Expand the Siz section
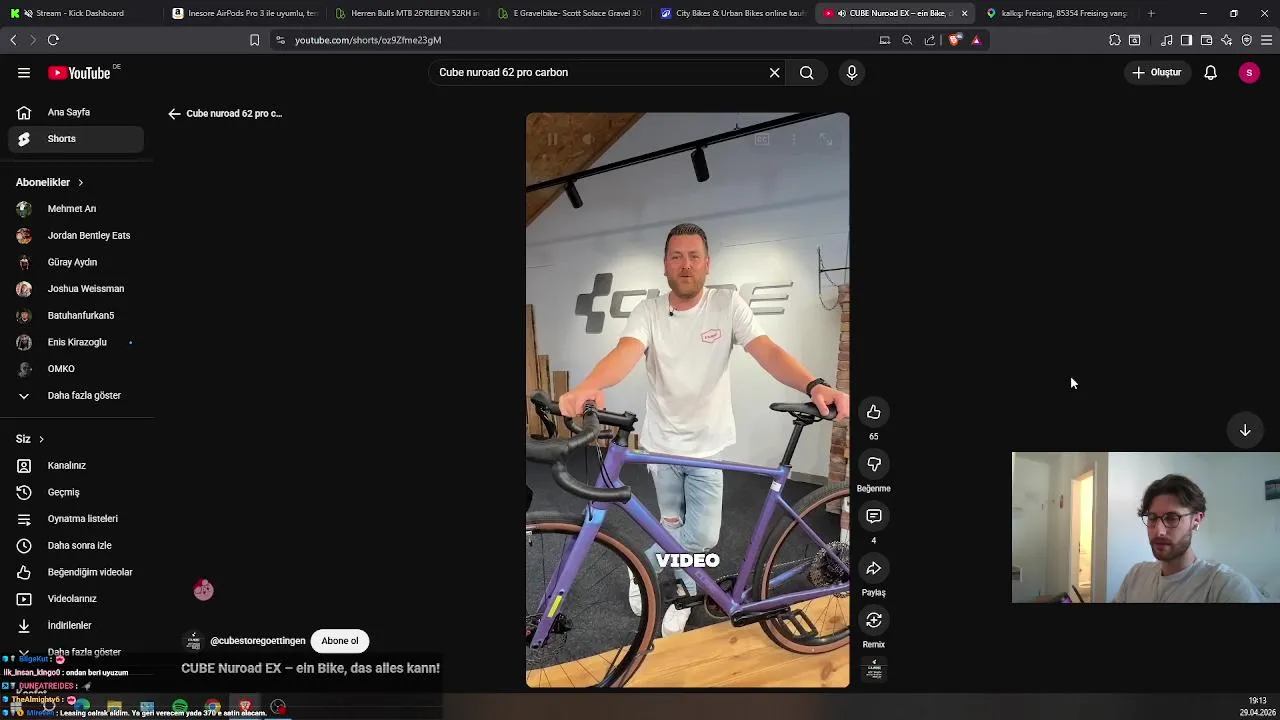 (30, 439)
